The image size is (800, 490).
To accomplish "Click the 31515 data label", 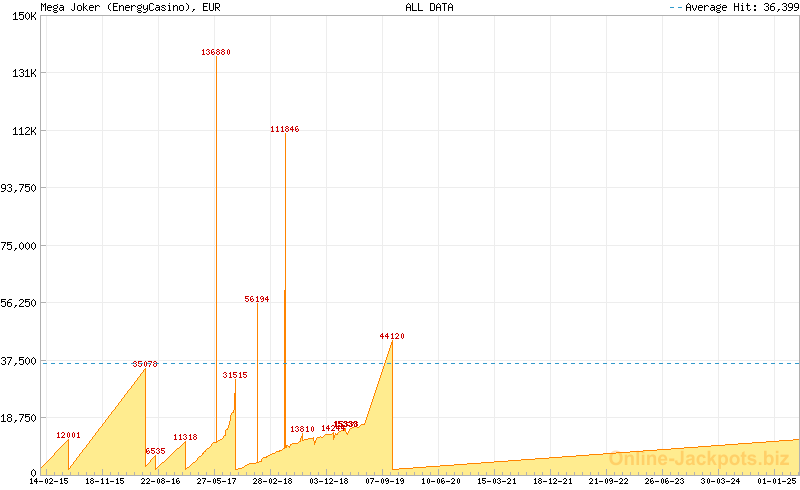I will pyautogui.click(x=235, y=375).
